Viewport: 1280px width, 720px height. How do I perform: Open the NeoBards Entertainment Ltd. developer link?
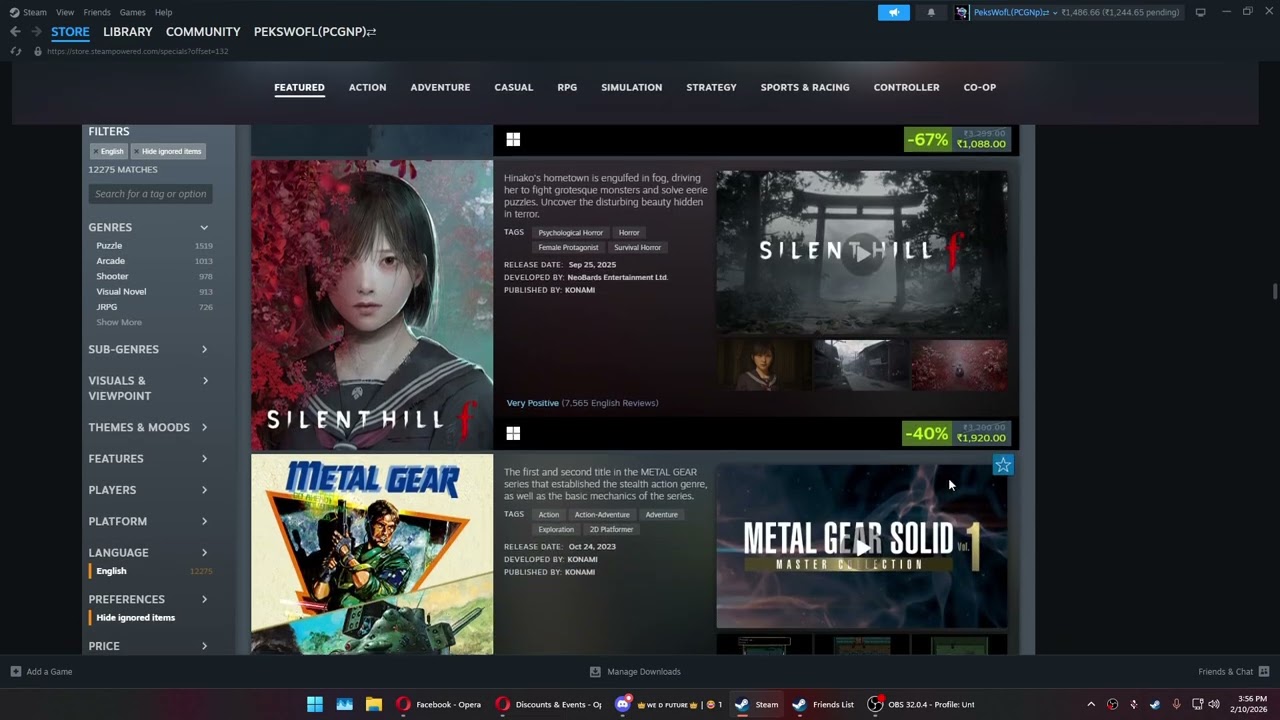pos(617,277)
